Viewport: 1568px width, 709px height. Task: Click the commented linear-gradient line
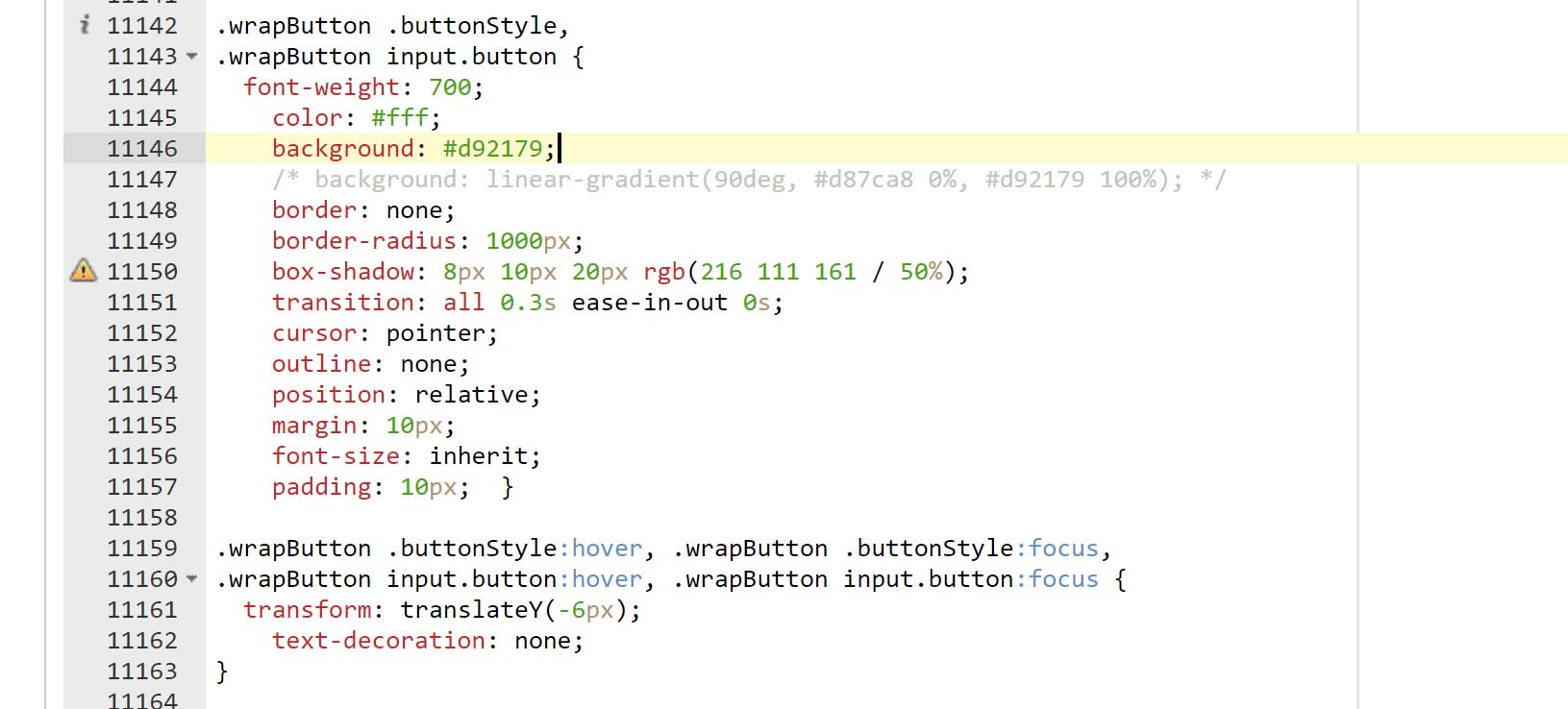(749, 180)
